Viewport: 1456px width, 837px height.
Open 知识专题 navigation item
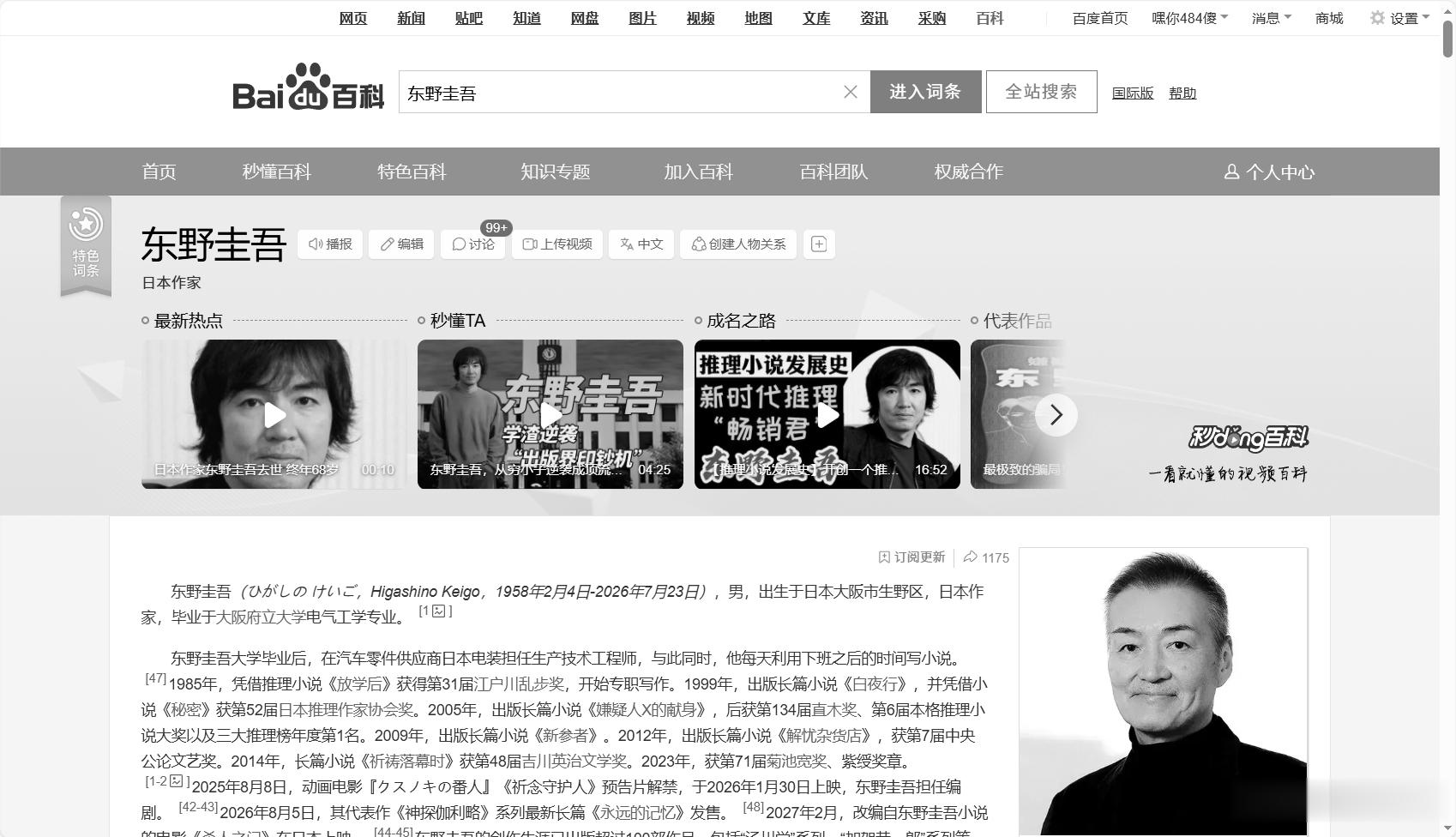[x=555, y=172]
